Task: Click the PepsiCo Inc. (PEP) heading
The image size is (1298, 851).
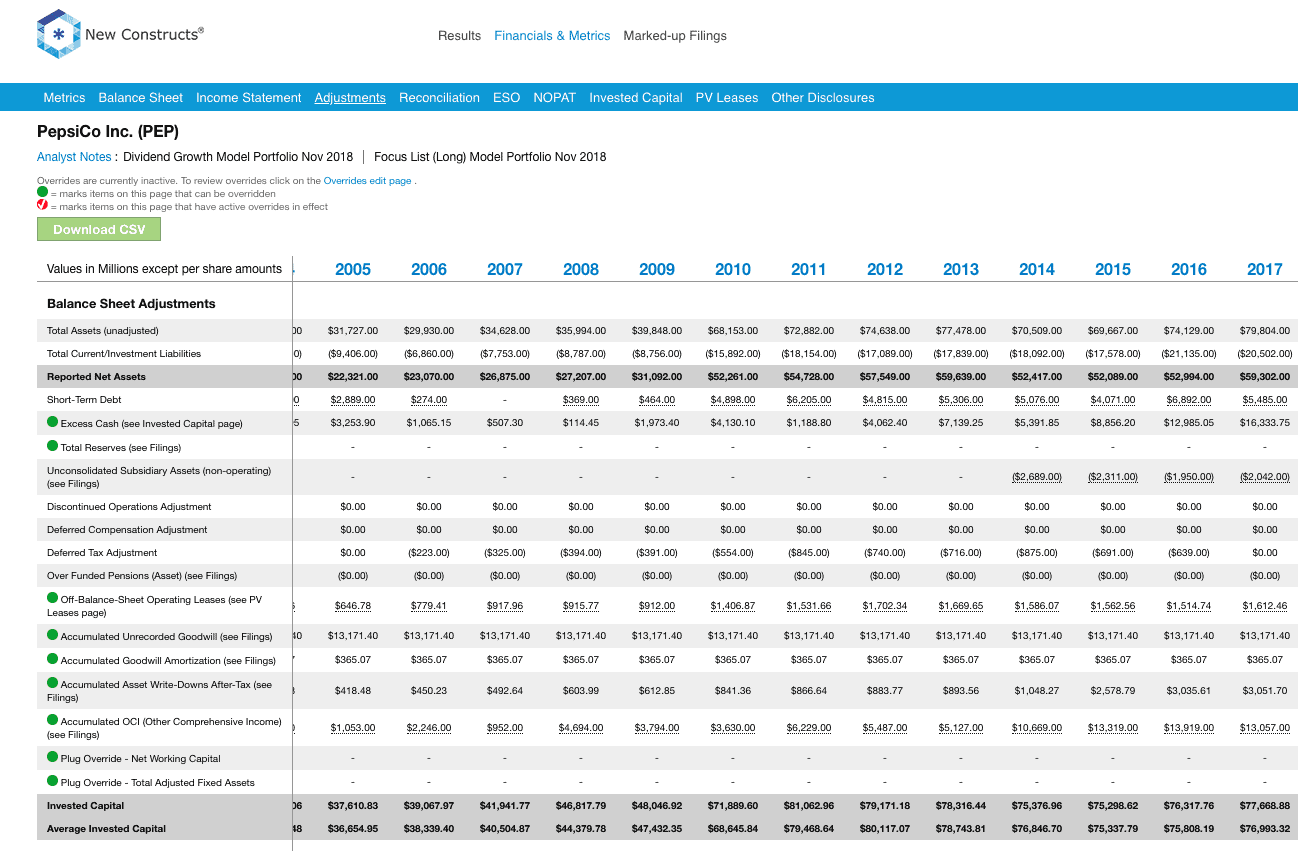Action: click(x=108, y=132)
